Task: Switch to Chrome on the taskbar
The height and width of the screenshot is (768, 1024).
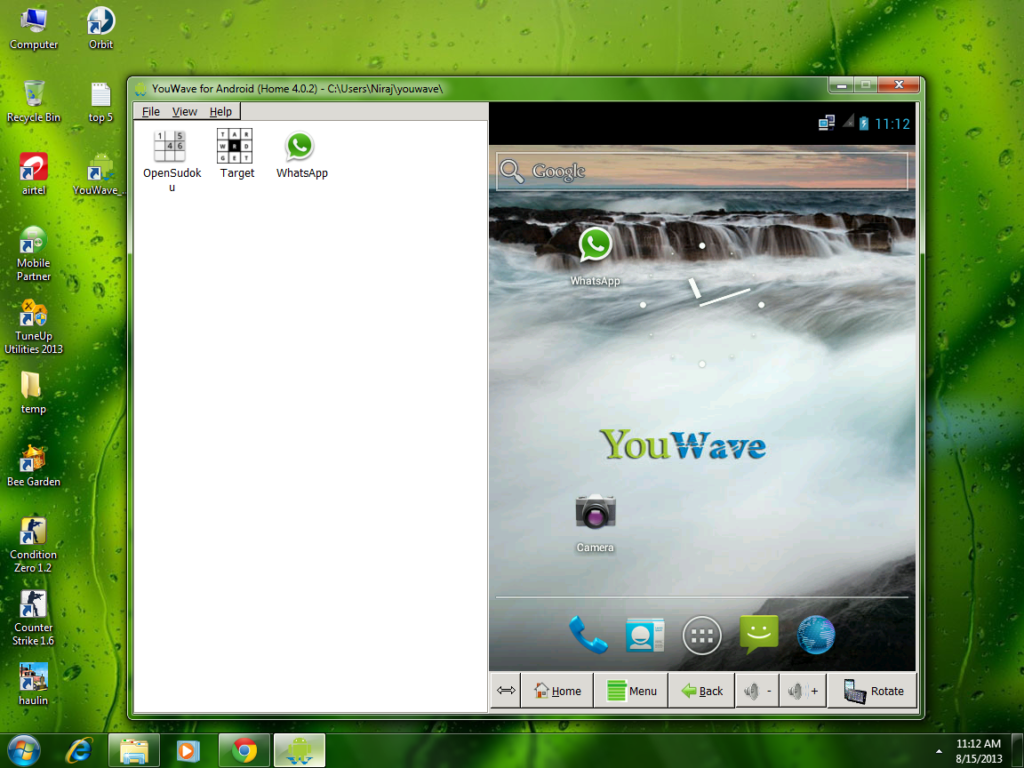Action: 244,751
